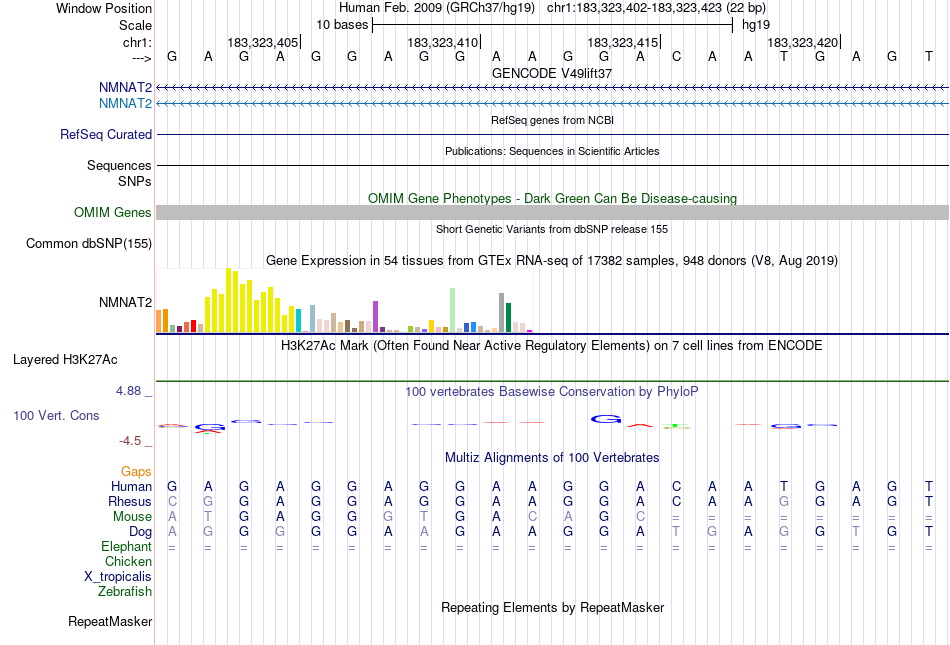Click the Human alignment row label
This screenshot has width=950, height=645.
click(x=131, y=486)
